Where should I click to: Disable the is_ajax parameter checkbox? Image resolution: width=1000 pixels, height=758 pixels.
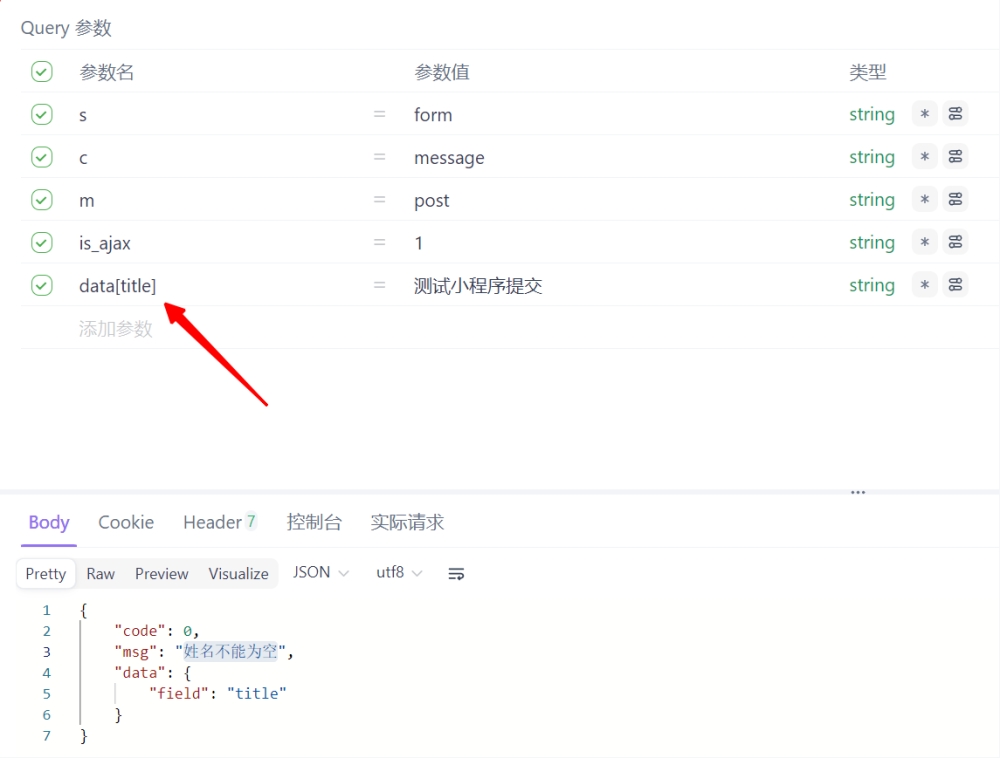(41, 243)
